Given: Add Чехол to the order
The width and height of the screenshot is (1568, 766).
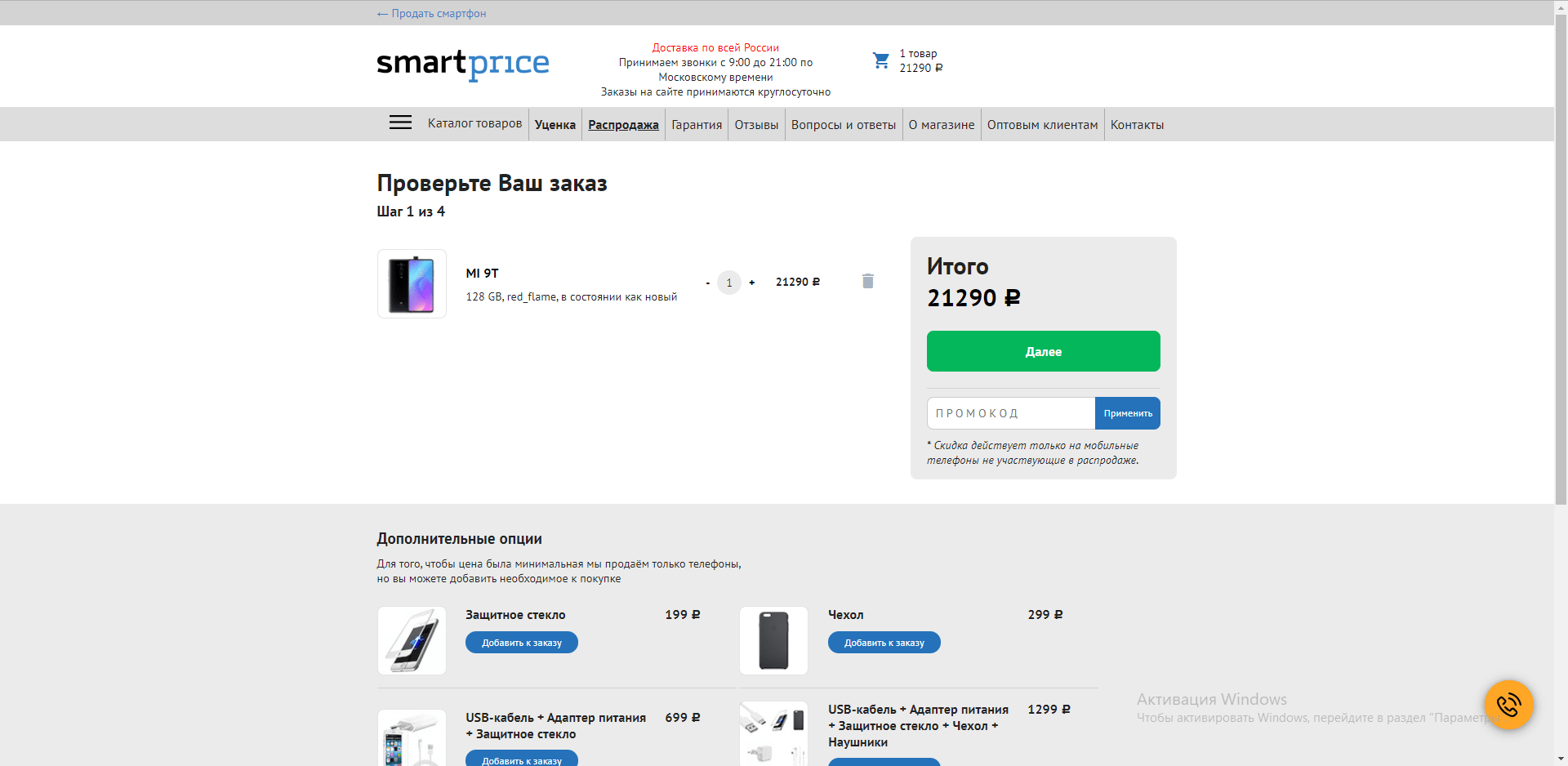Looking at the screenshot, I should pos(884,643).
